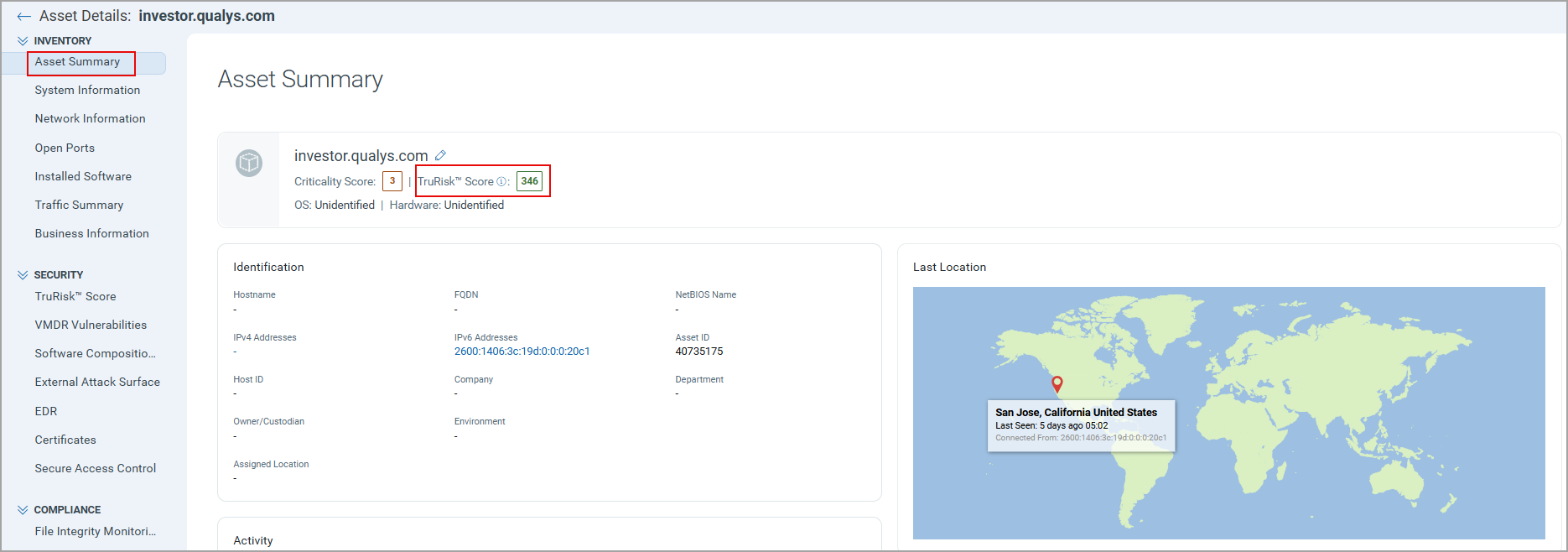Open Business Information
Viewport: 1568px width, 552px height.
coord(91,233)
